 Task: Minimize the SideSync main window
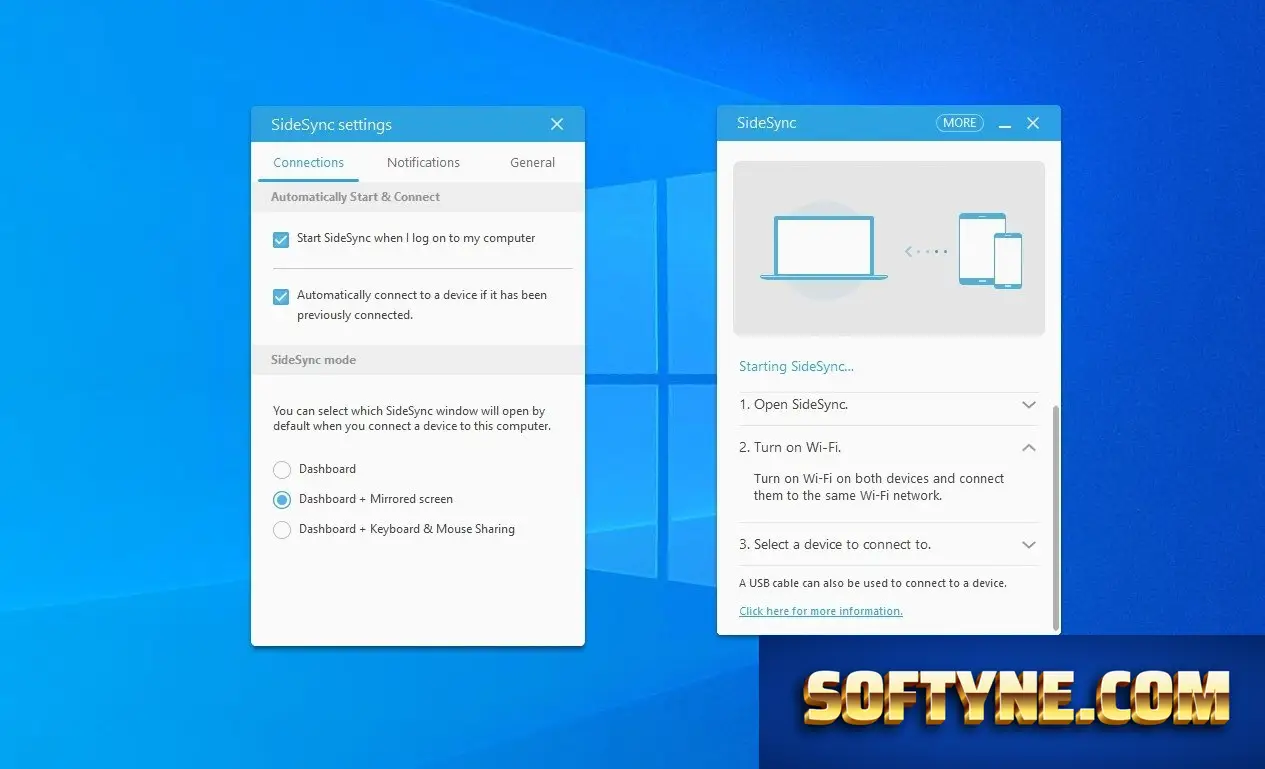[1005, 124]
